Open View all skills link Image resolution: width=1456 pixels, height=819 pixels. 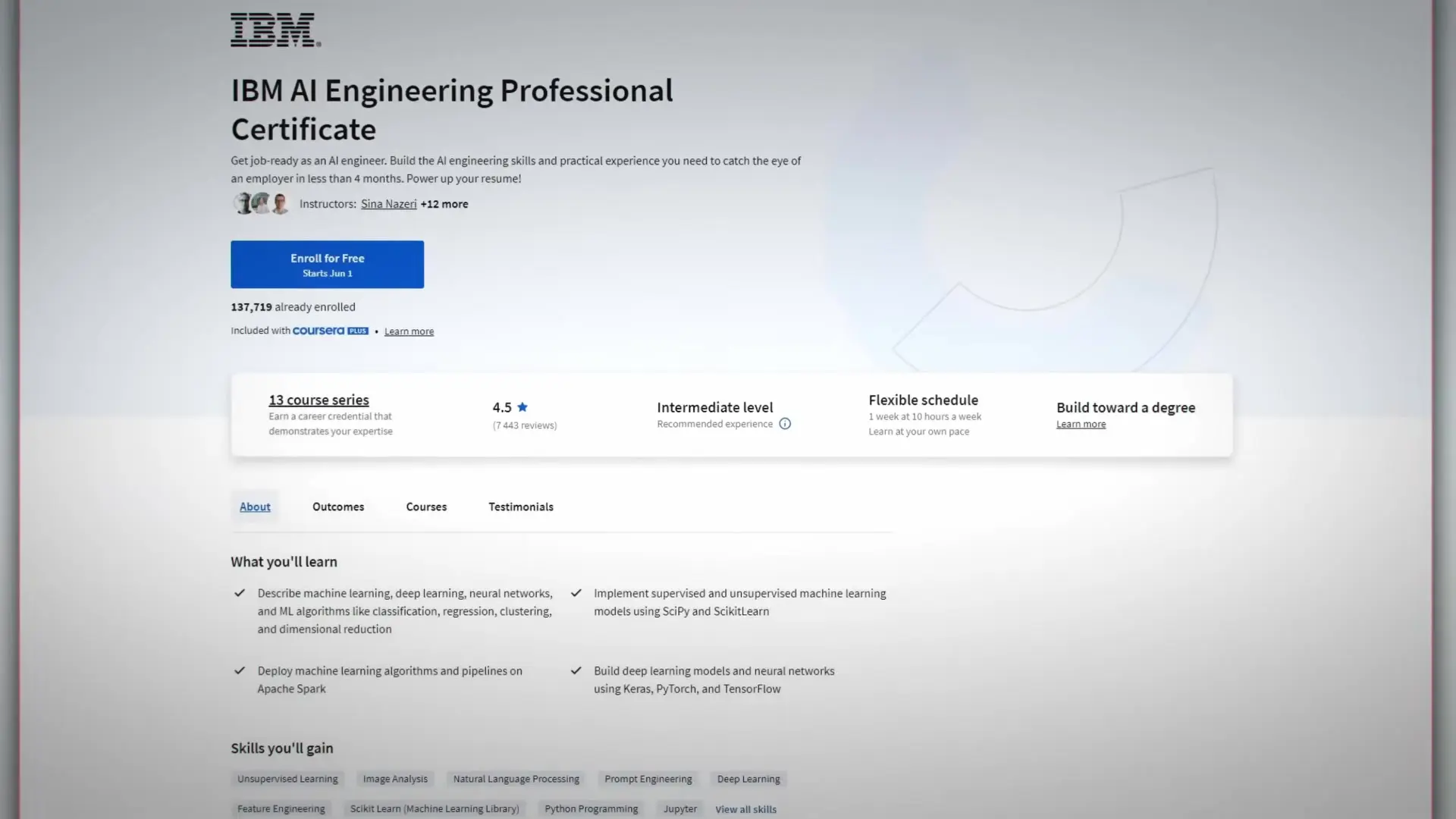pyautogui.click(x=745, y=810)
